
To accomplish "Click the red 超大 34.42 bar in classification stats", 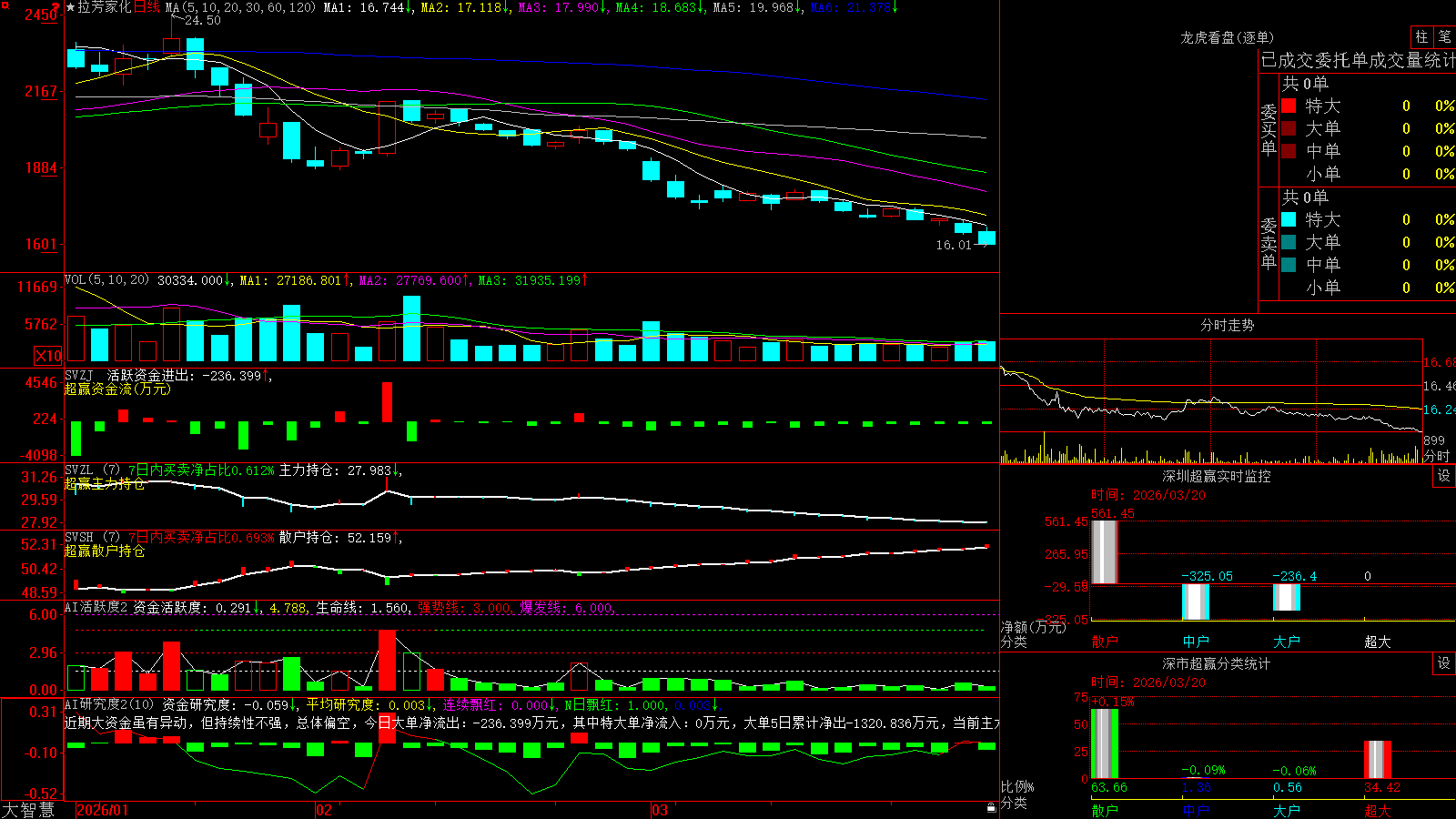I will (1378, 760).
